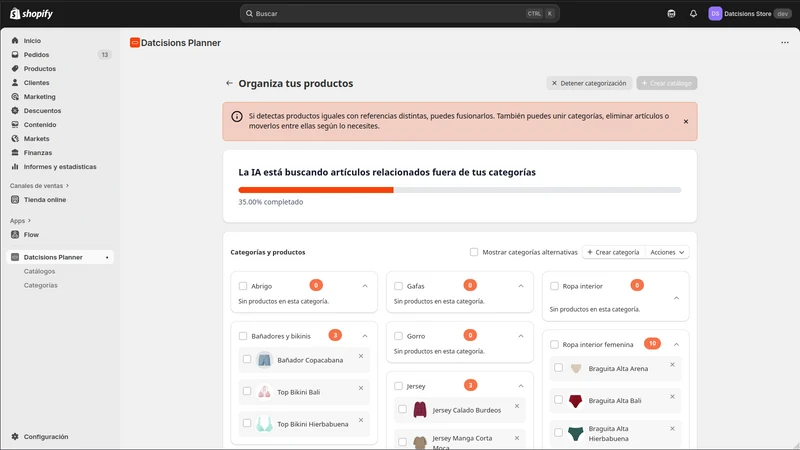Go back with the arrow next to Organiza tus productos

tap(229, 83)
